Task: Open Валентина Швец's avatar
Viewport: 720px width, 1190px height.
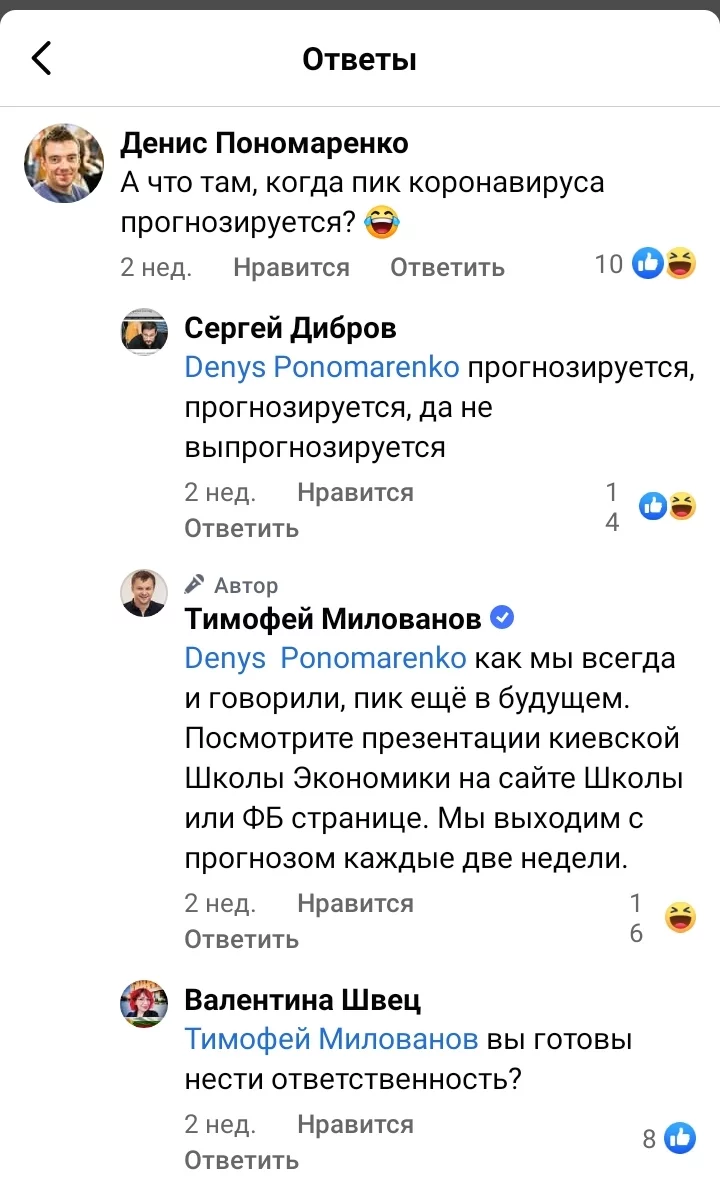Action: [x=144, y=1004]
